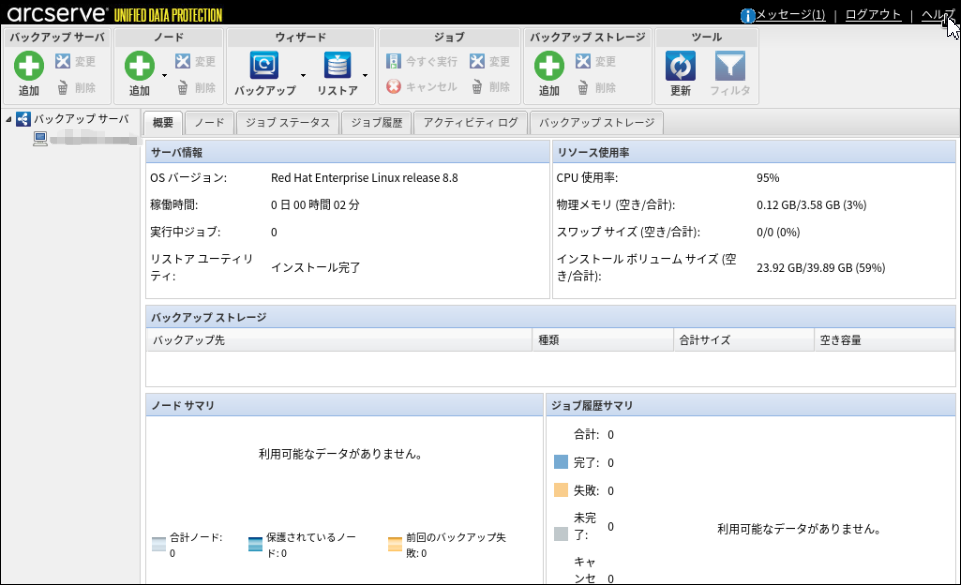
Task: Click the フィルタ funnel icon
Action: click(x=729, y=67)
